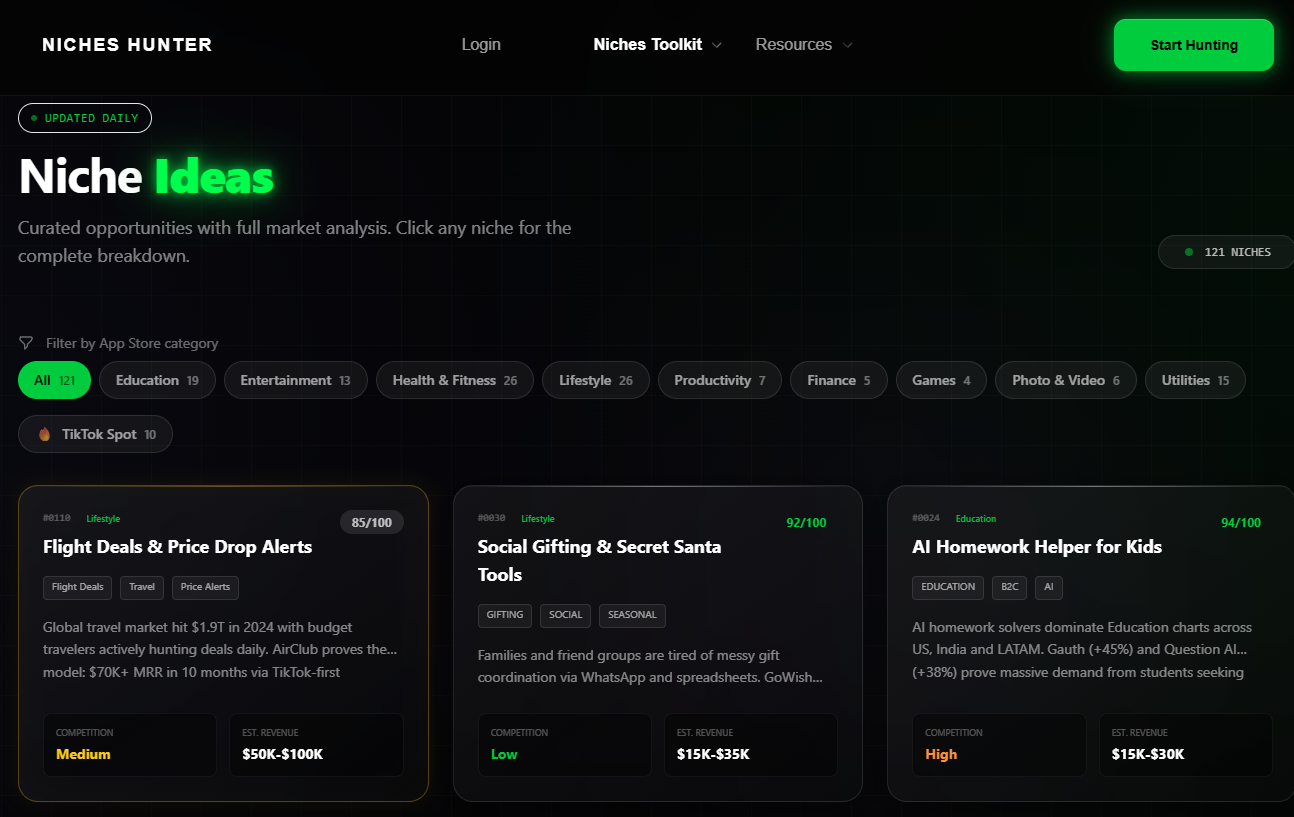Switch to the Education filter tab
The image size is (1294, 817).
click(157, 380)
